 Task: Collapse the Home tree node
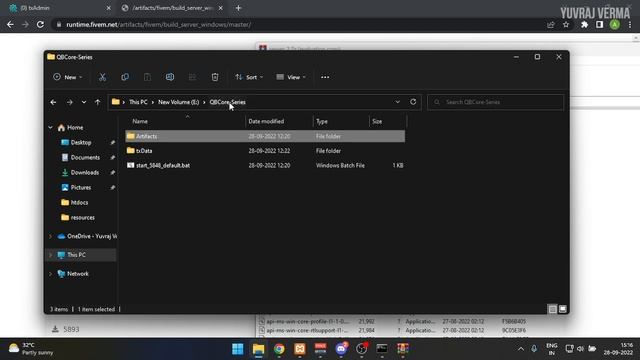tap(51, 128)
